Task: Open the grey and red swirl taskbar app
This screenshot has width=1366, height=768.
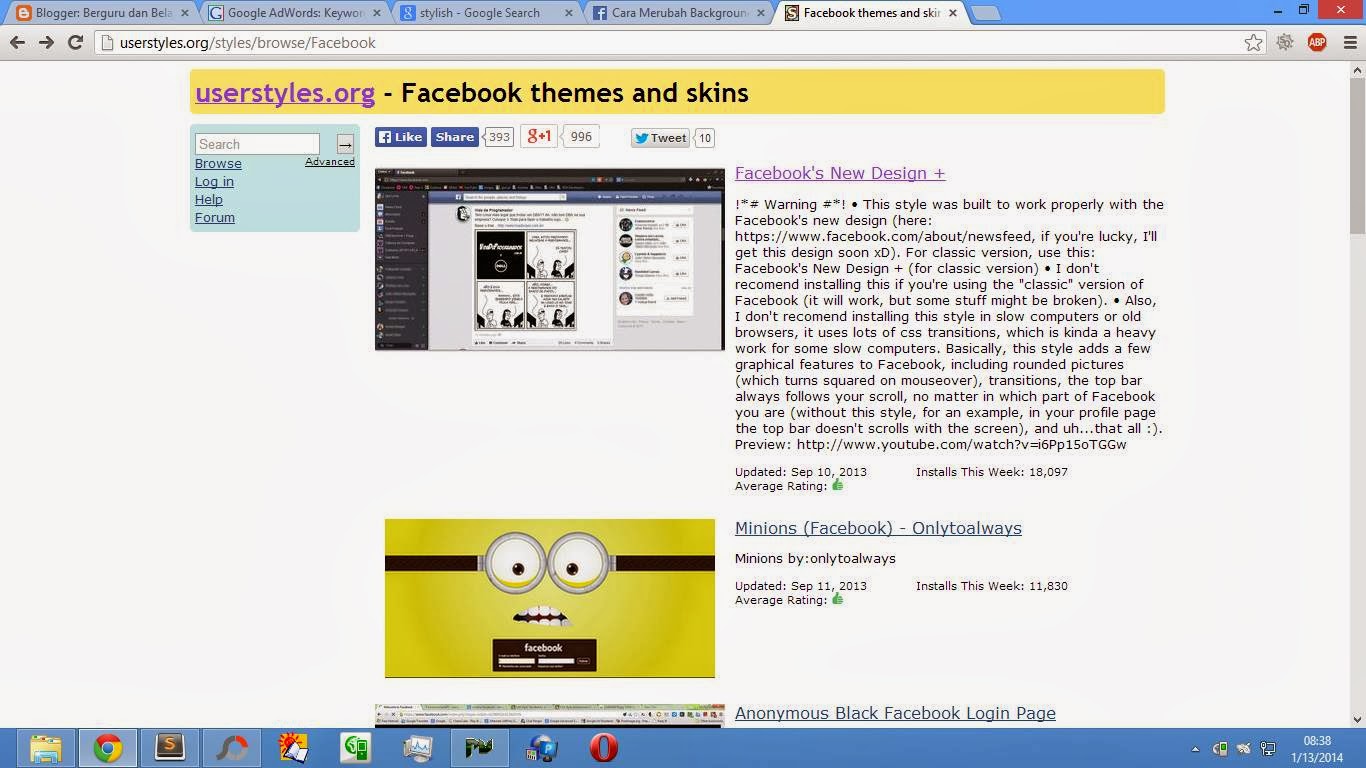Action: [232, 748]
